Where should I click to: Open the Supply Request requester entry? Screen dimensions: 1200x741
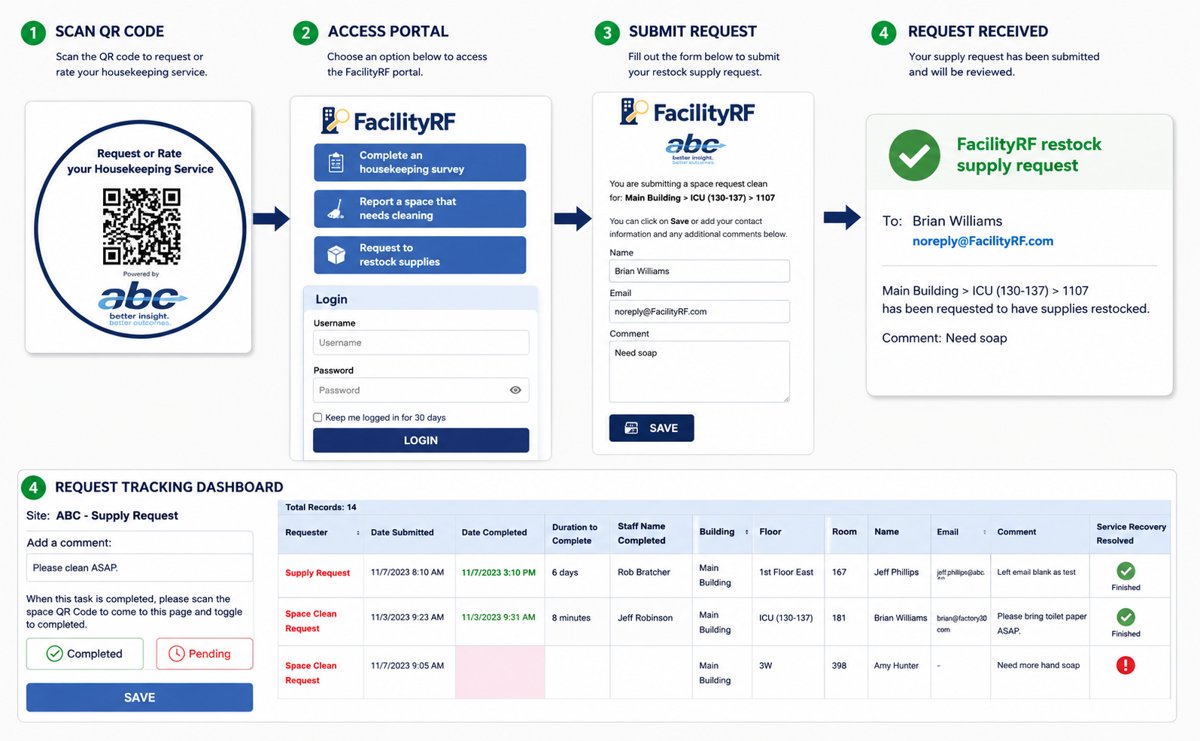pos(318,573)
